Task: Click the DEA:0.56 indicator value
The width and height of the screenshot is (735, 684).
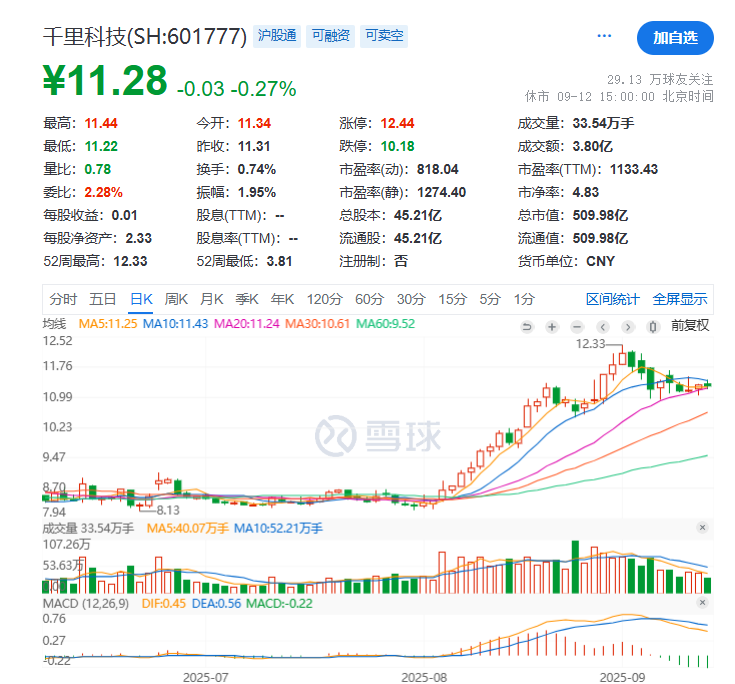Action: coord(216,603)
